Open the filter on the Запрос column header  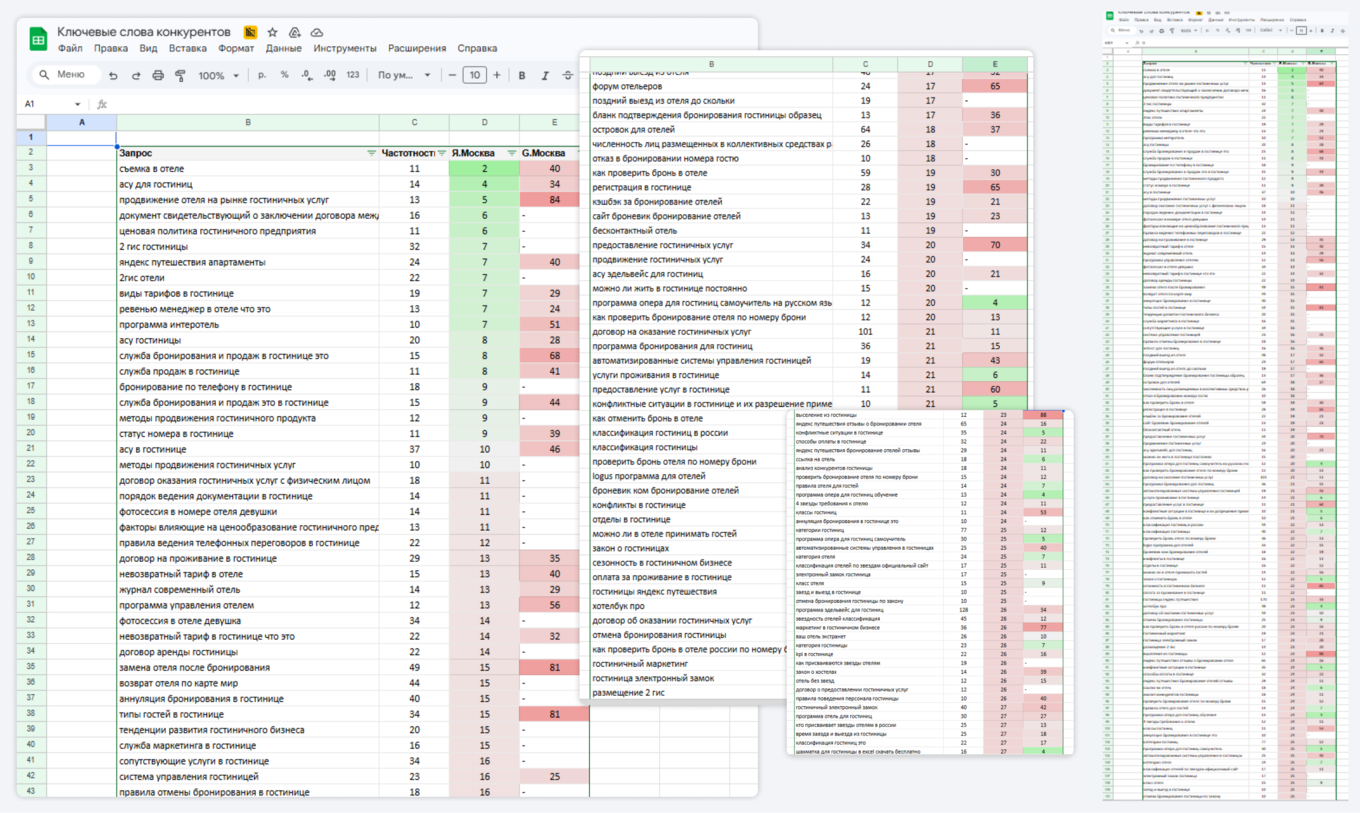[372, 153]
